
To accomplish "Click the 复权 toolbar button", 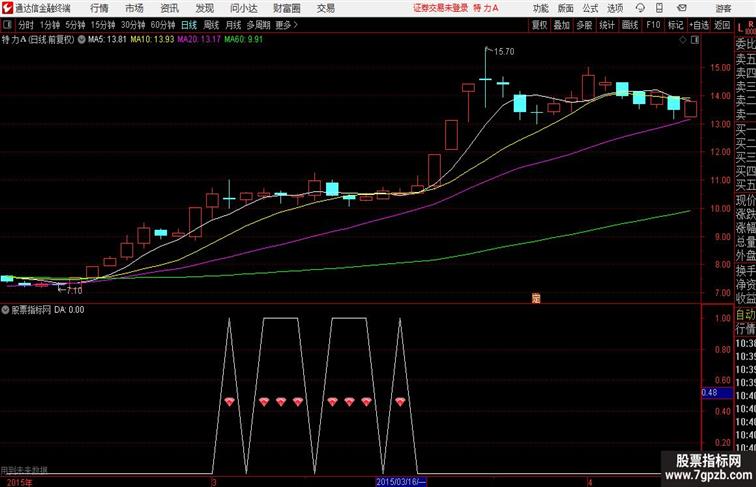I will coord(540,25).
